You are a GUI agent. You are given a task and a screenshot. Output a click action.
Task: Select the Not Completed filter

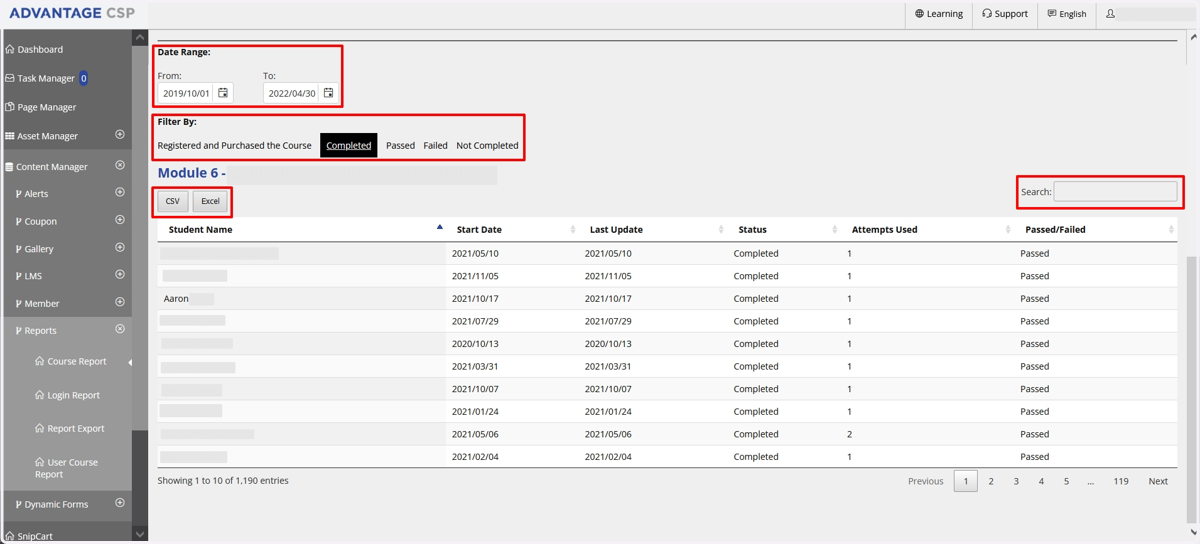[487, 145]
